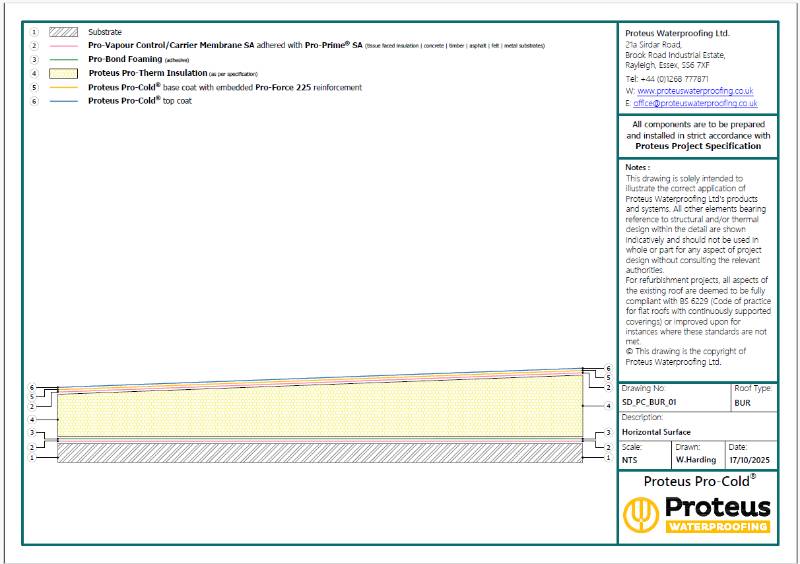Select callout 1 on right of section drawing

(608, 458)
